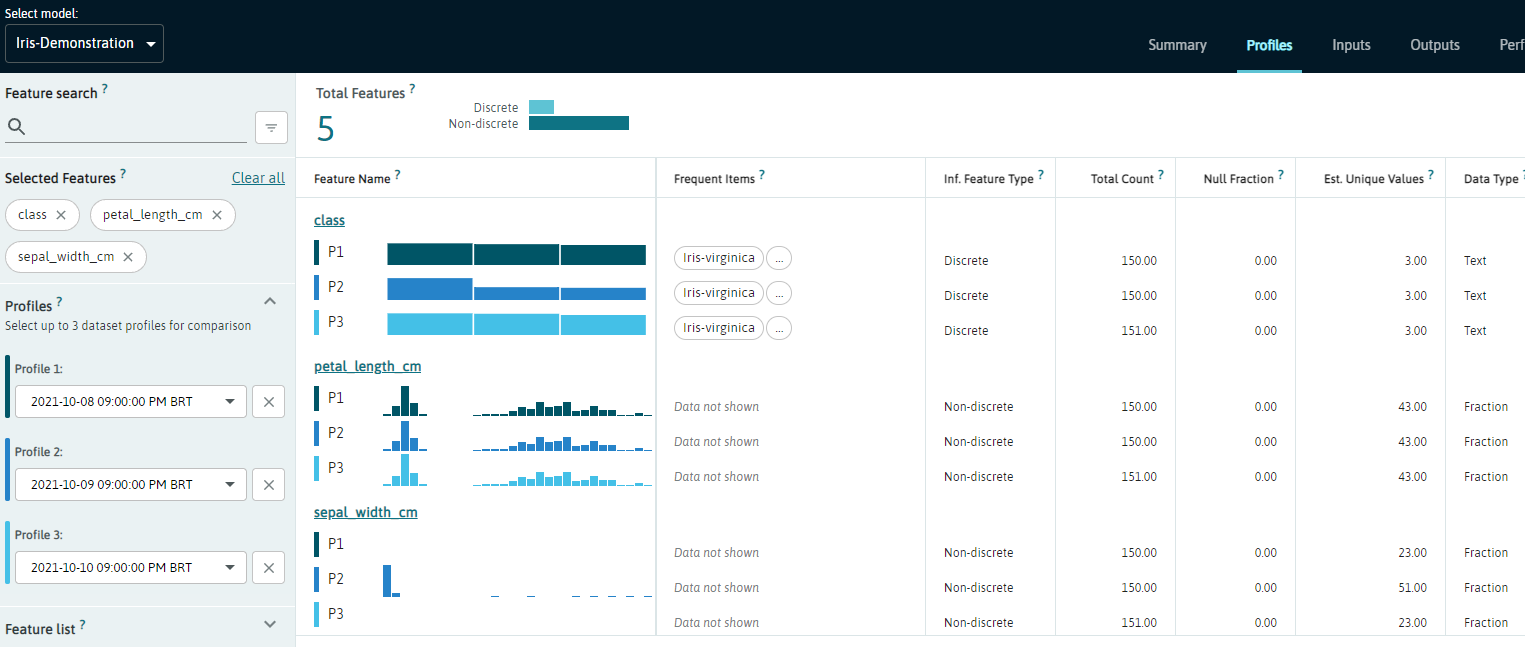
Task: Open Profile 3 date dropdown
Action: [131, 568]
